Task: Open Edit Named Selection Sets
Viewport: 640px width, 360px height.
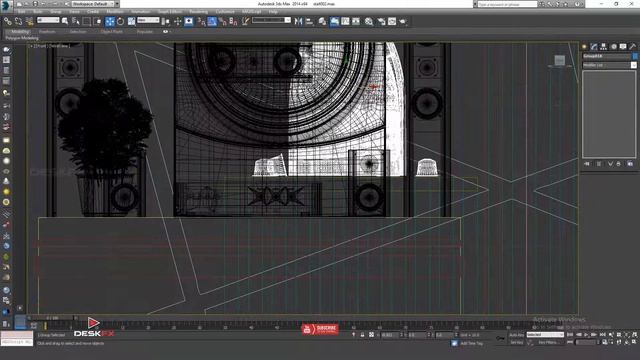Action: (x=245, y=21)
